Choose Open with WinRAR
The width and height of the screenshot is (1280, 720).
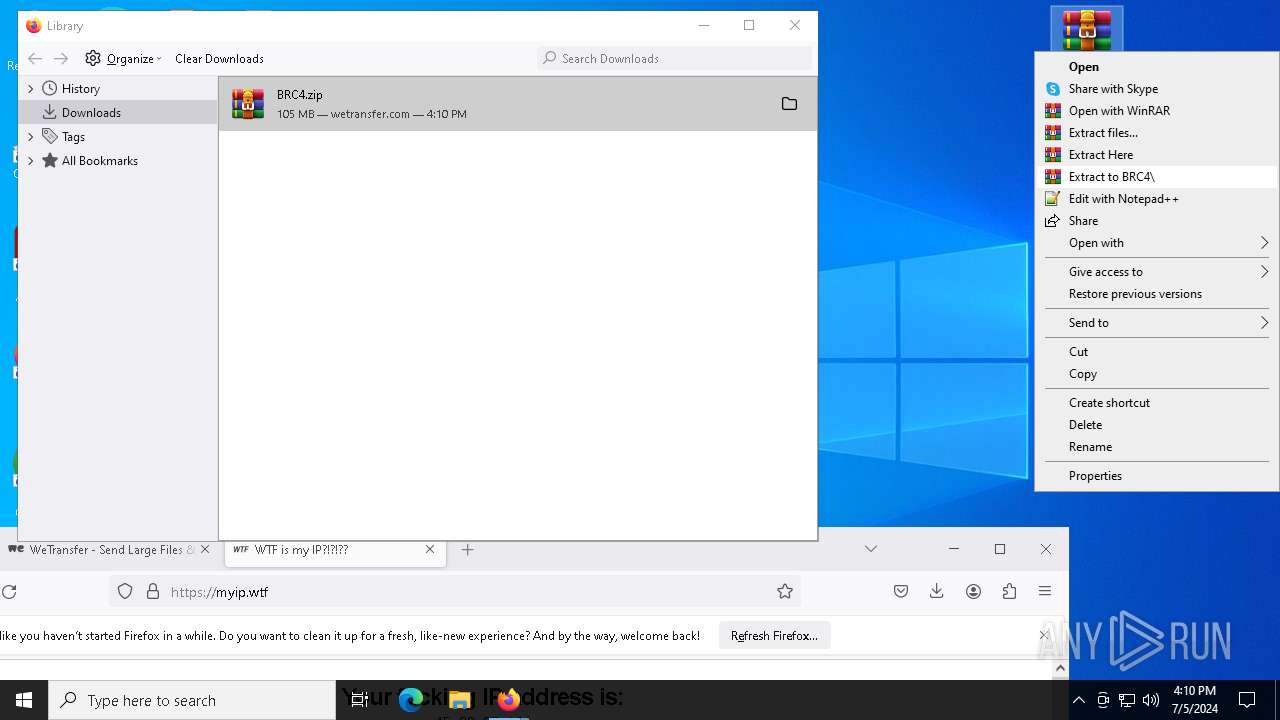coord(1156,111)
